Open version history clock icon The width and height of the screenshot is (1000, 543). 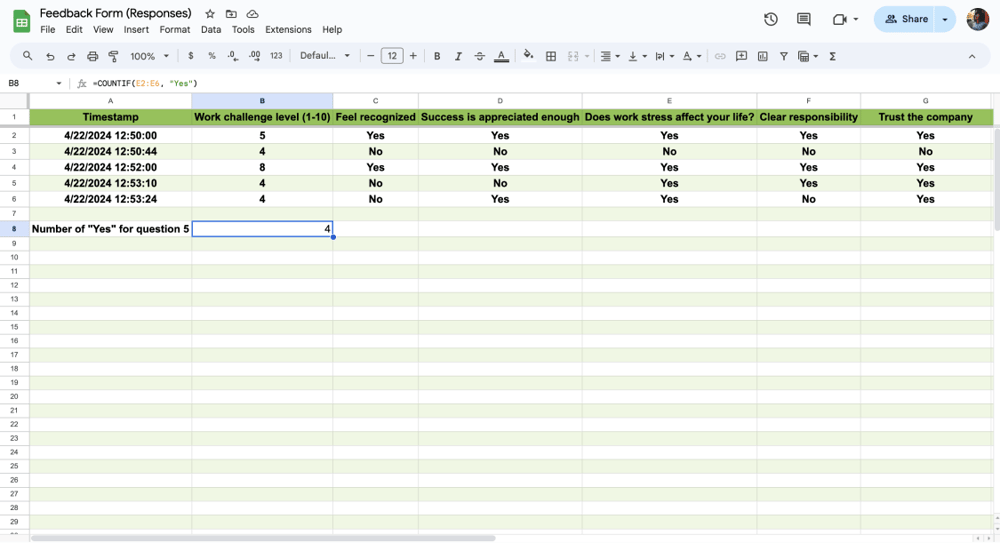click(x=771, y=19)
